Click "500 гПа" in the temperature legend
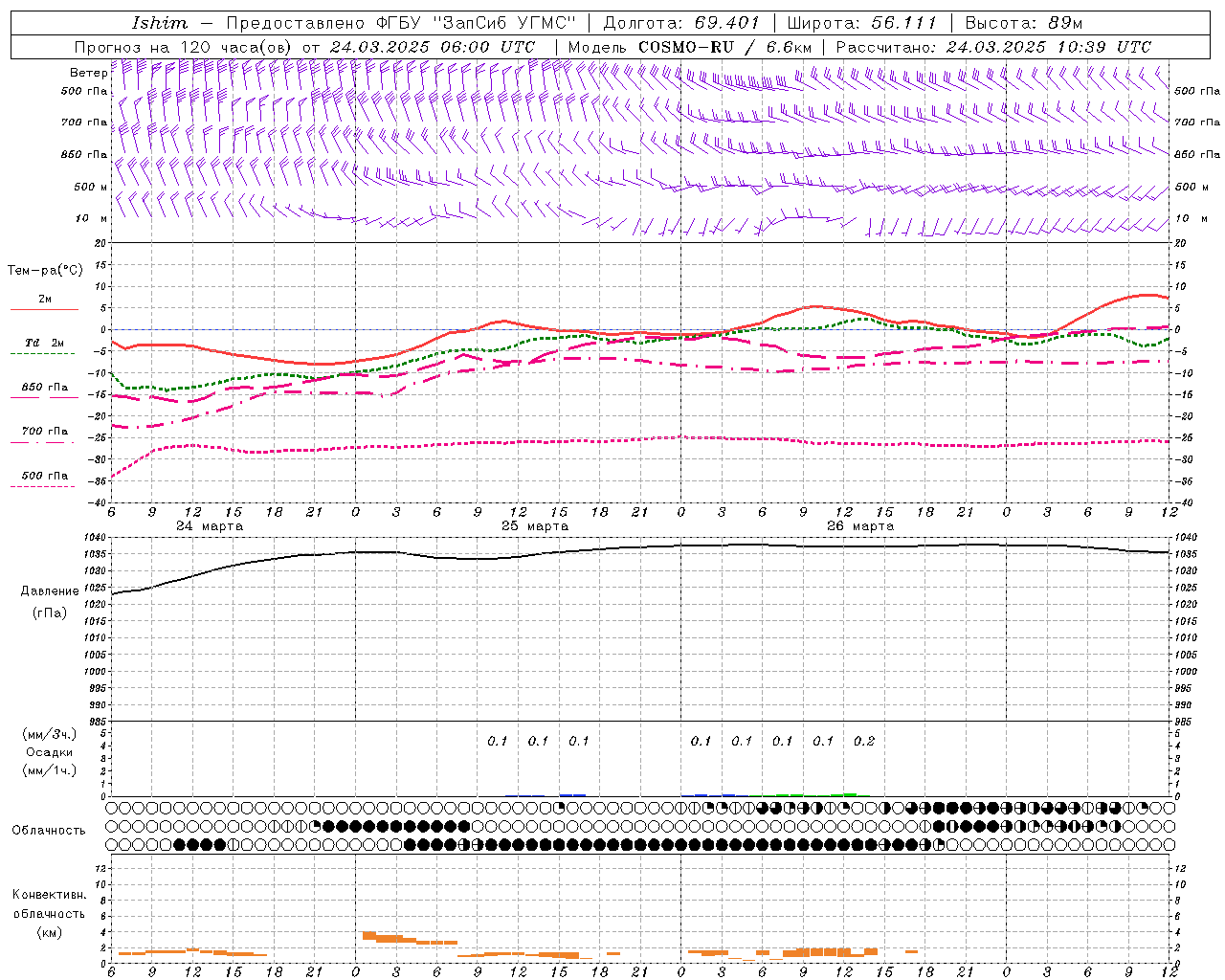1225x980 pixels. tap(45, 476)
